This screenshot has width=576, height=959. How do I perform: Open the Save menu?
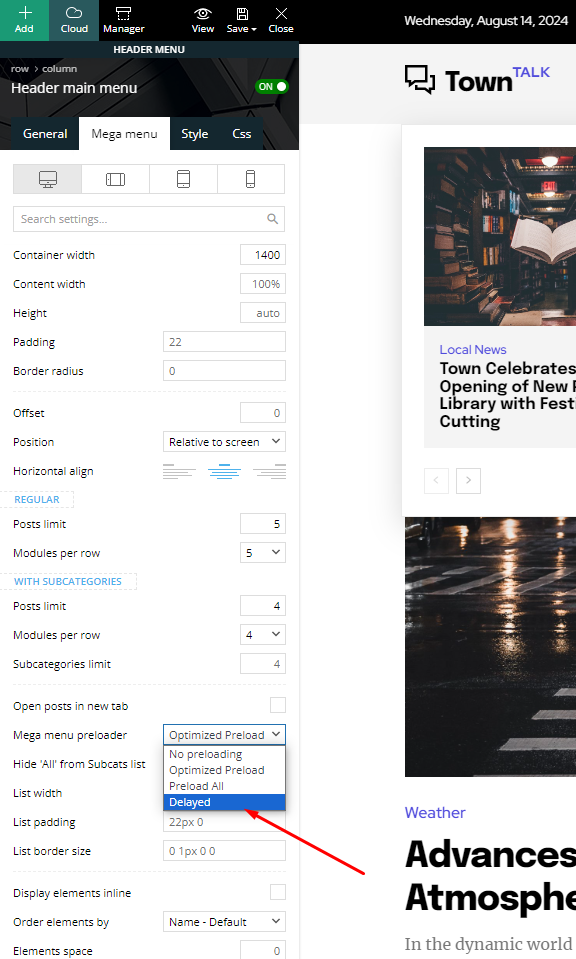242,20
